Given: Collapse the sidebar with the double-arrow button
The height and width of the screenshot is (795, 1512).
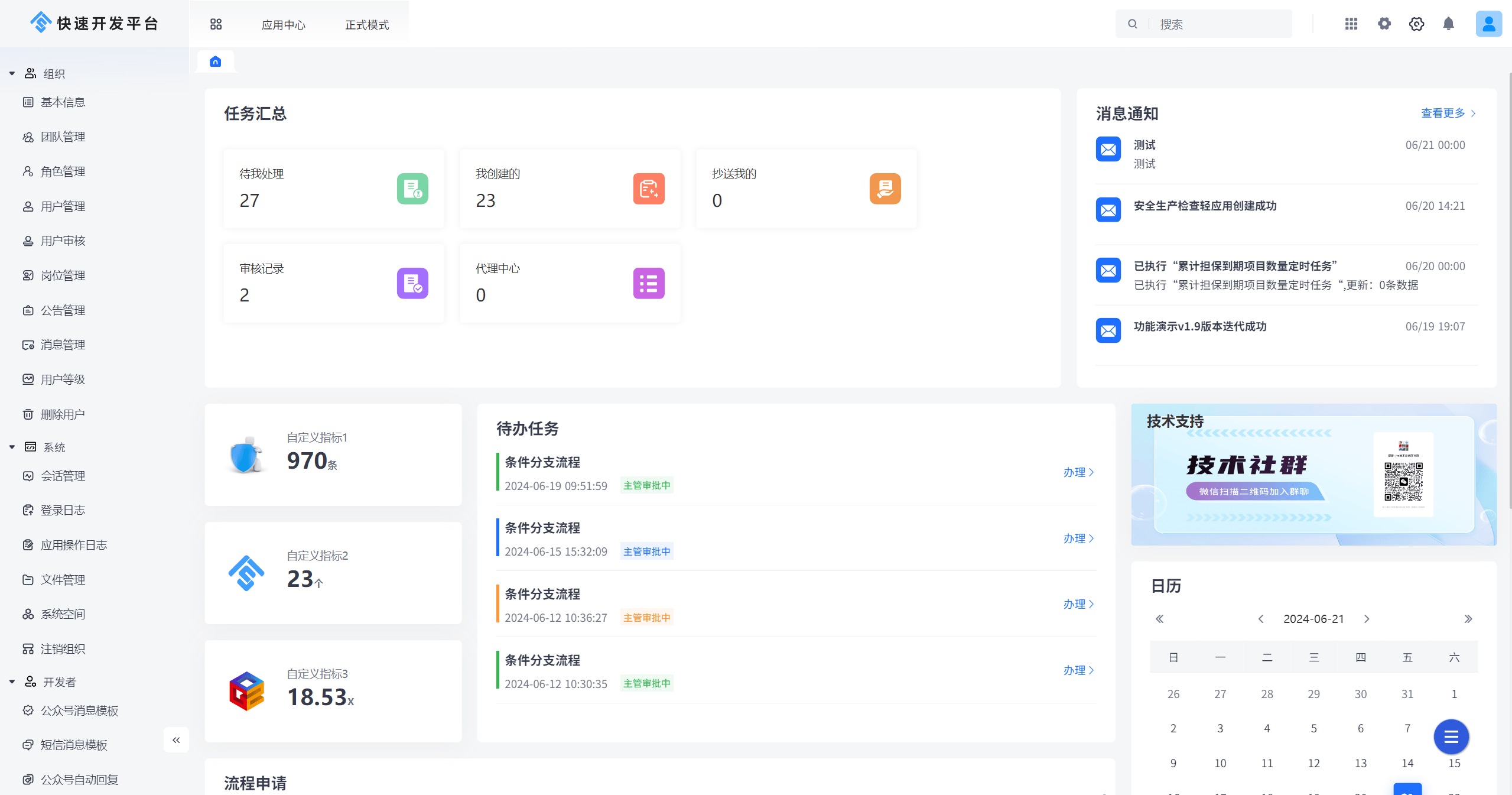Looking at the screenshot, I should (x=175, y=739).
